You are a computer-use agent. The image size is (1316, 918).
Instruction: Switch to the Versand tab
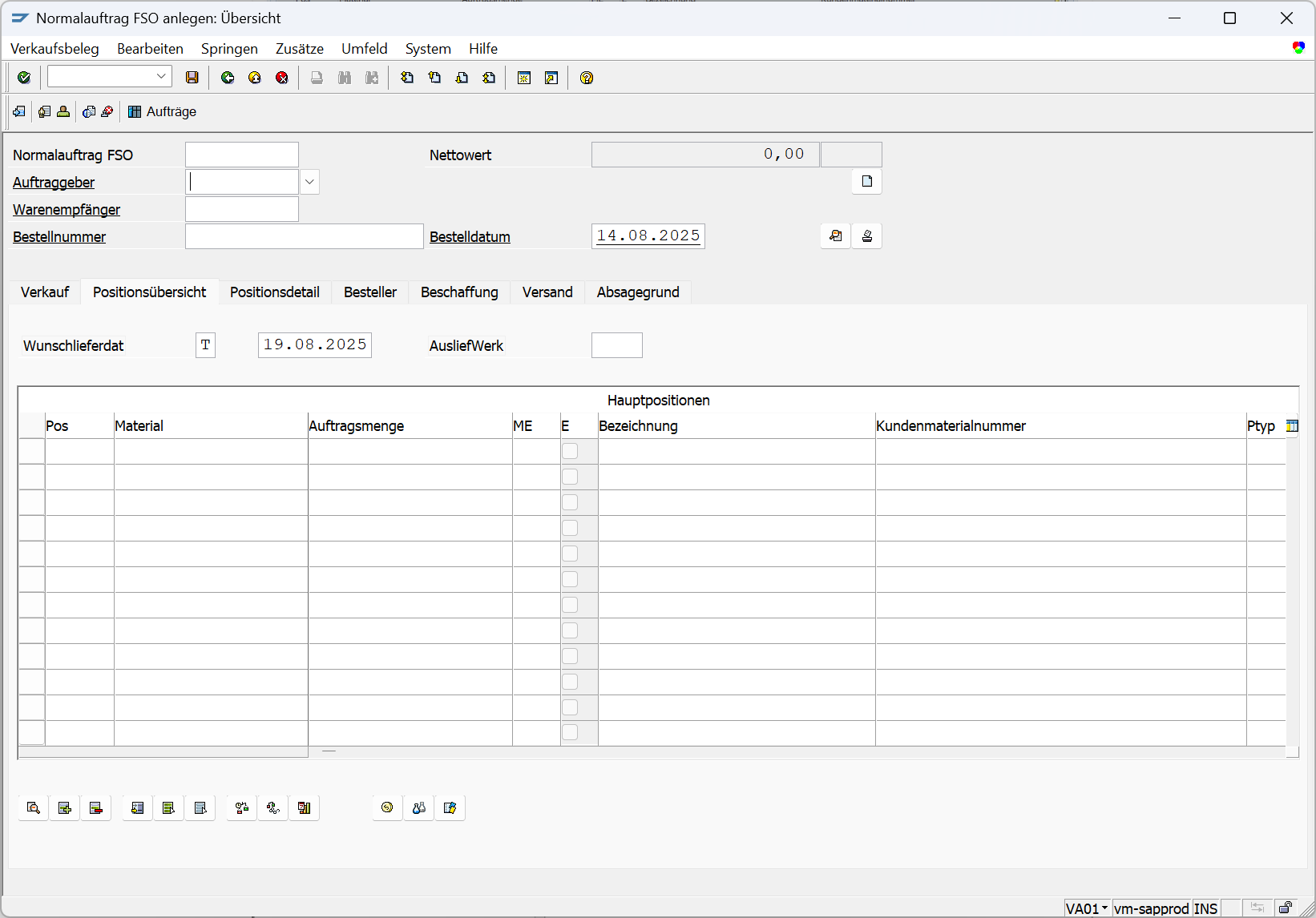tap(547, 292)
